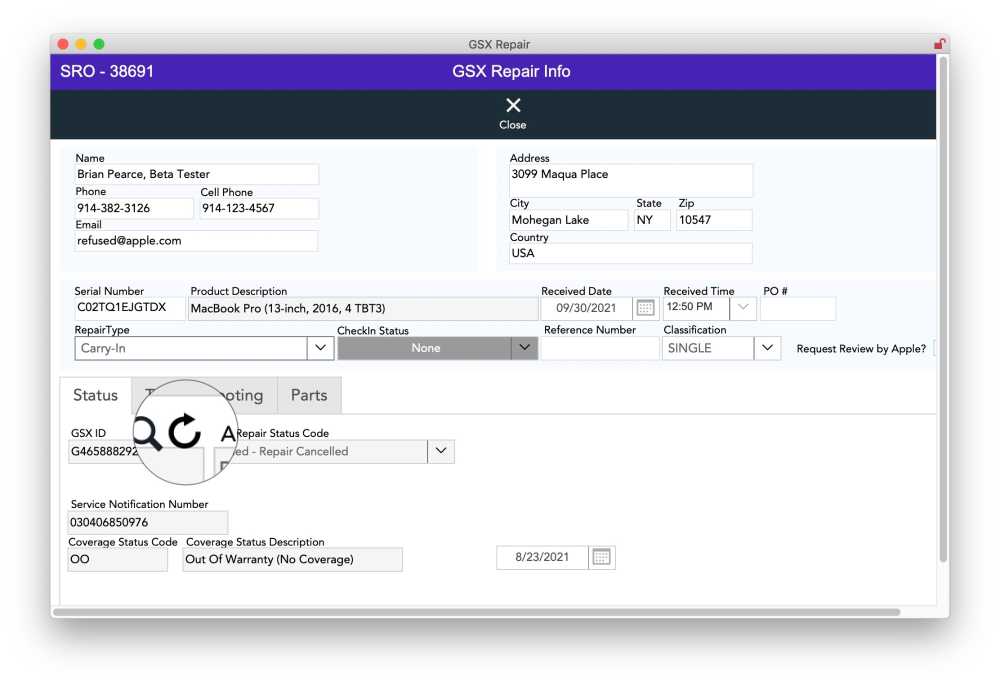Open calendar icon beside 8/23/2021 date

(601, 557)
